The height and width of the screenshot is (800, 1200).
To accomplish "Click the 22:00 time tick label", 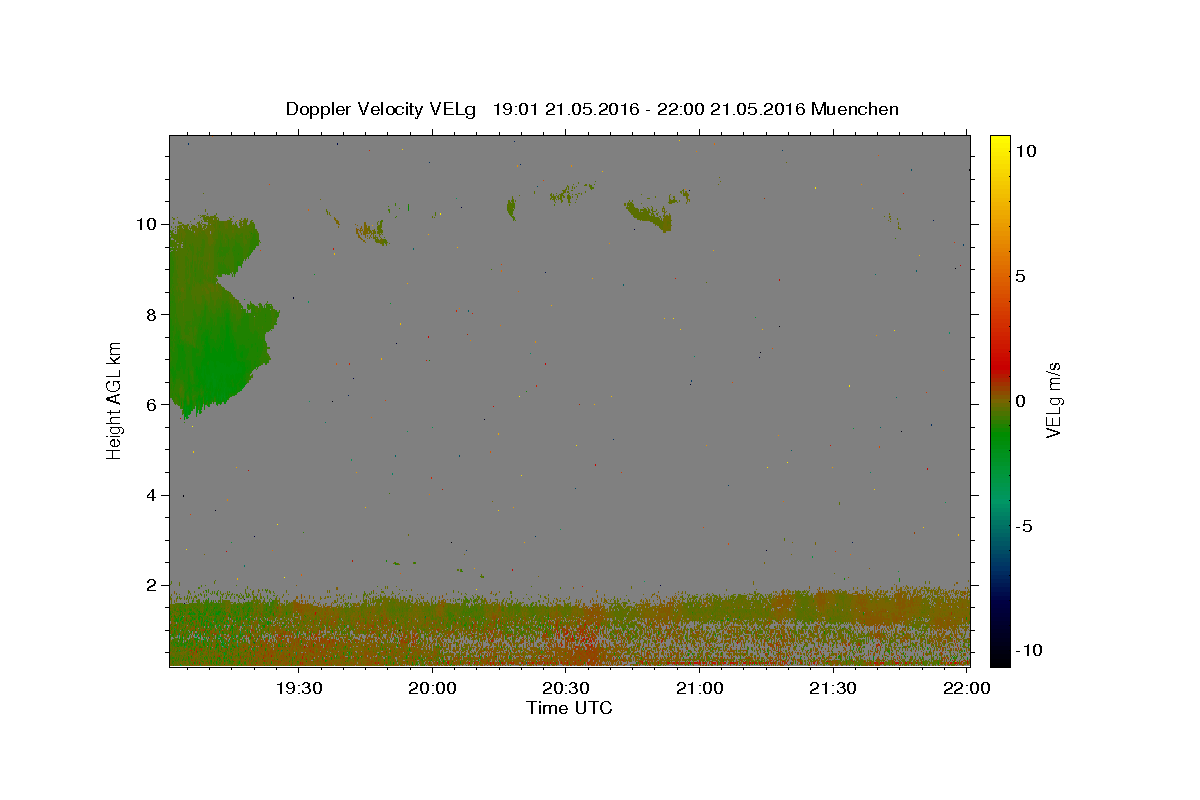I will (966, 688).
